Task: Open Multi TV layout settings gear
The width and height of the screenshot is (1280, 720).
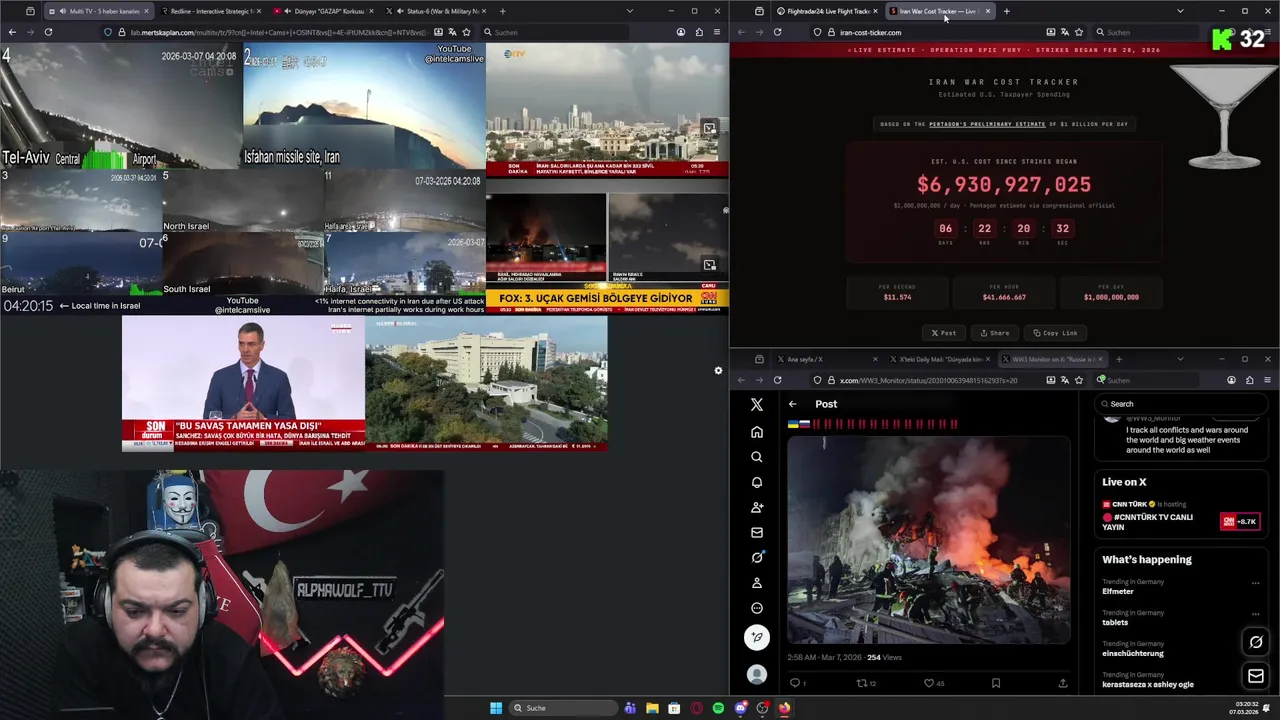Action: pos(718,371)
